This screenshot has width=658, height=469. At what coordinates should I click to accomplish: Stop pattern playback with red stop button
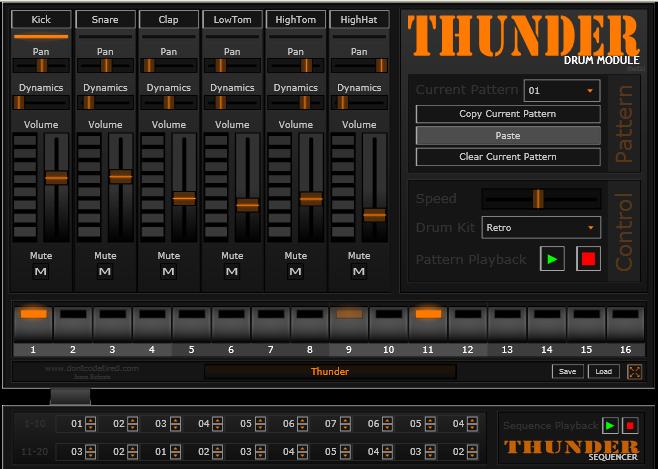click(588, 259)
